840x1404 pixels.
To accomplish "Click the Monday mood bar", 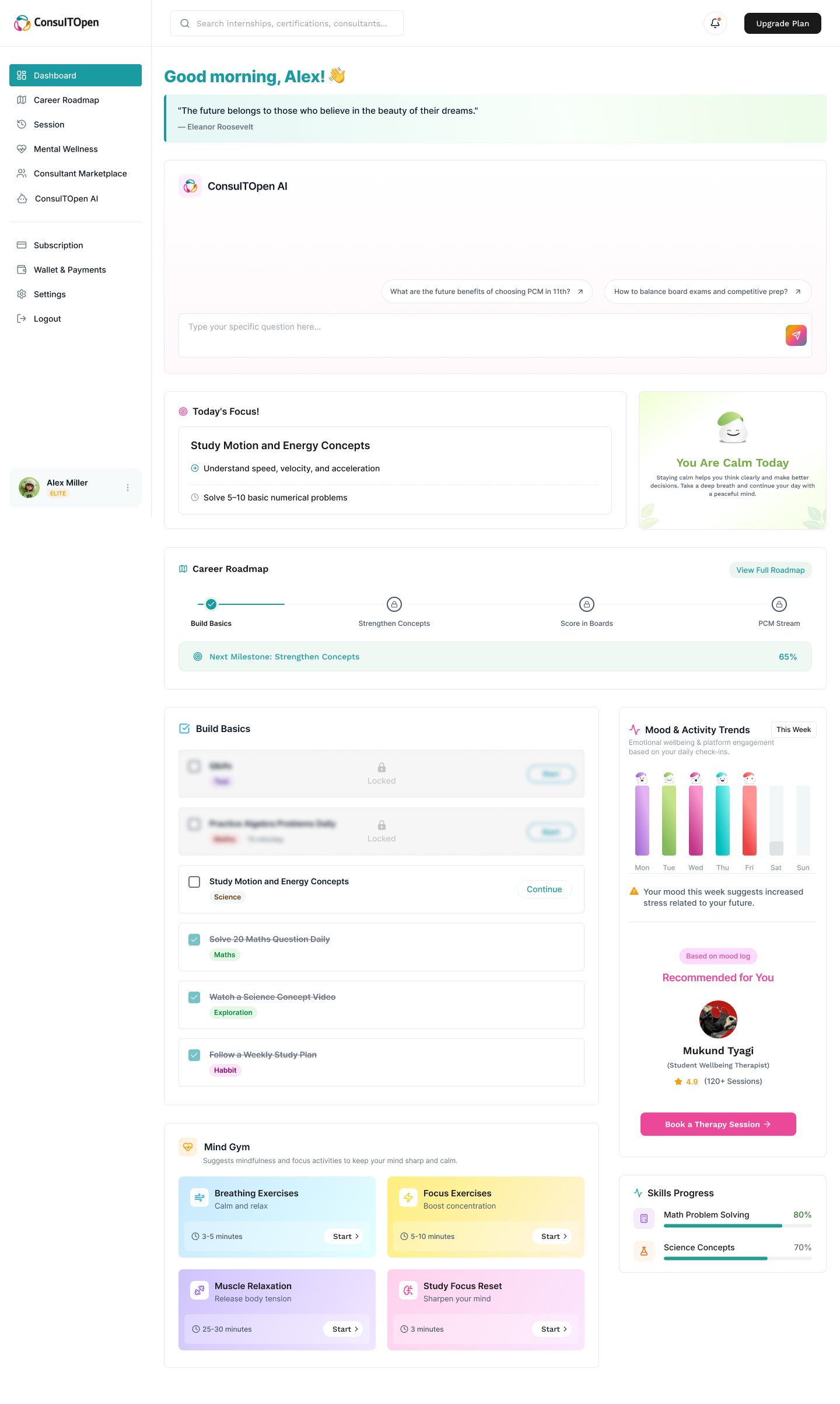I will [642, 820].
